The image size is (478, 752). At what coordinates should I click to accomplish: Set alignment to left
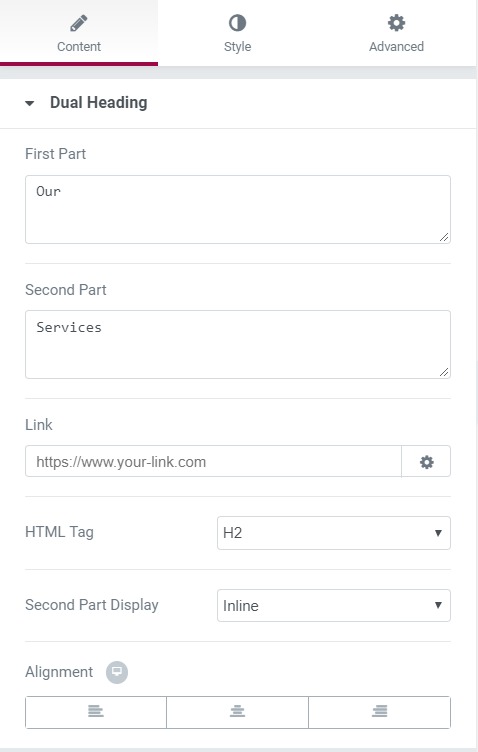click(96, 712)
